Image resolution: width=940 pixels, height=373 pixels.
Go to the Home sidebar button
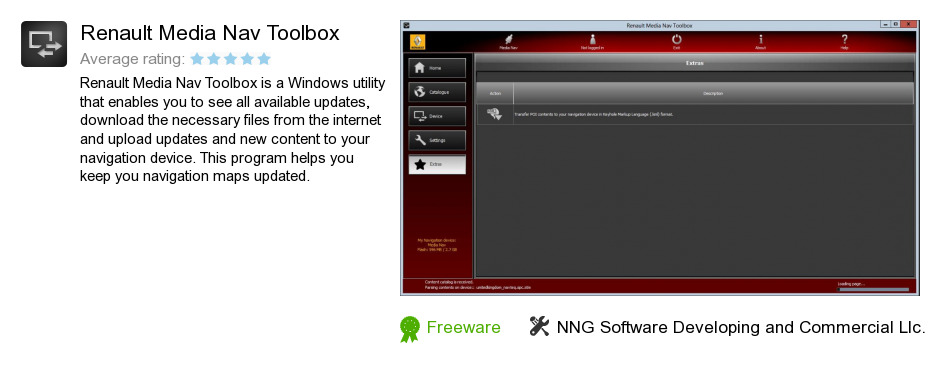437,68
